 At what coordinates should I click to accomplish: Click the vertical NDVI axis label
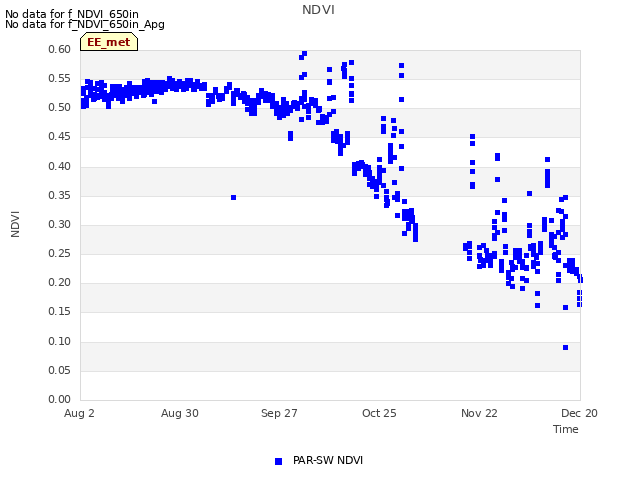(15, 224)
